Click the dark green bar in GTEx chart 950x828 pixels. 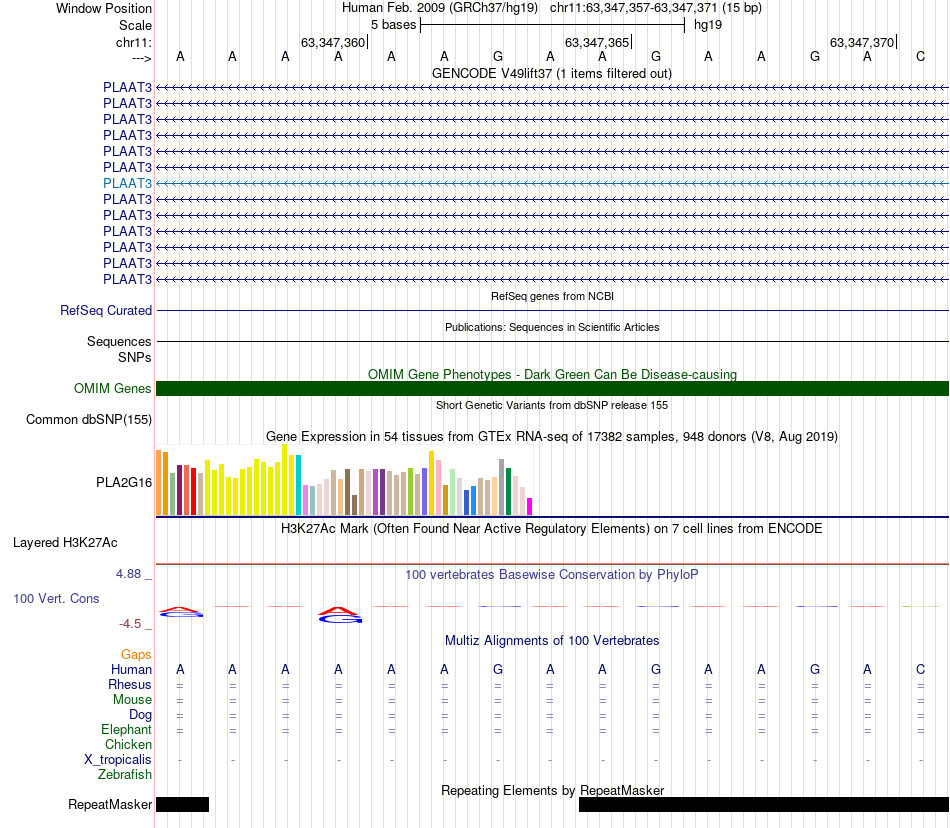(x=508, y=491)
